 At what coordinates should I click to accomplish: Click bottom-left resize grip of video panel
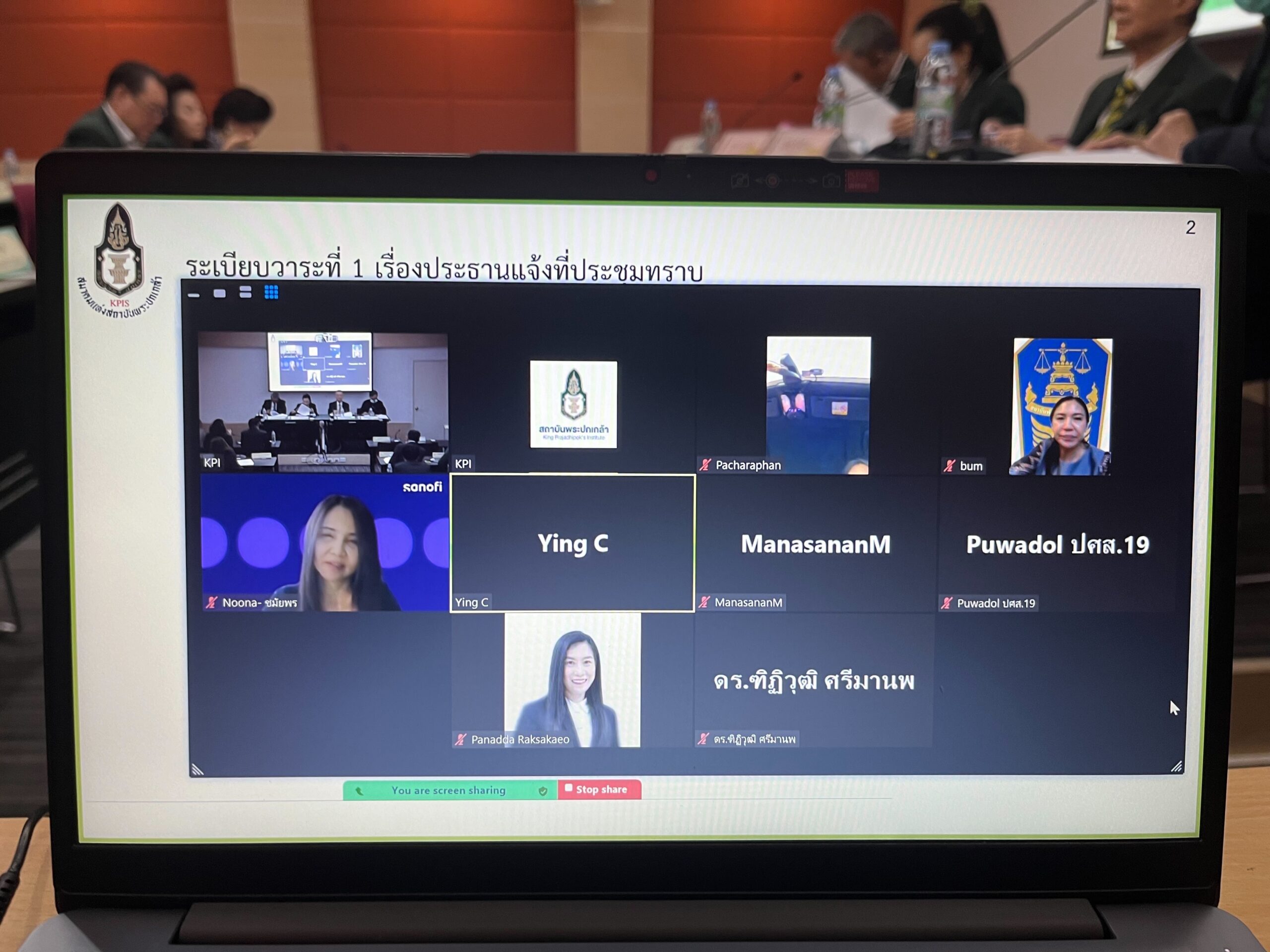click(x=197, y=769)
